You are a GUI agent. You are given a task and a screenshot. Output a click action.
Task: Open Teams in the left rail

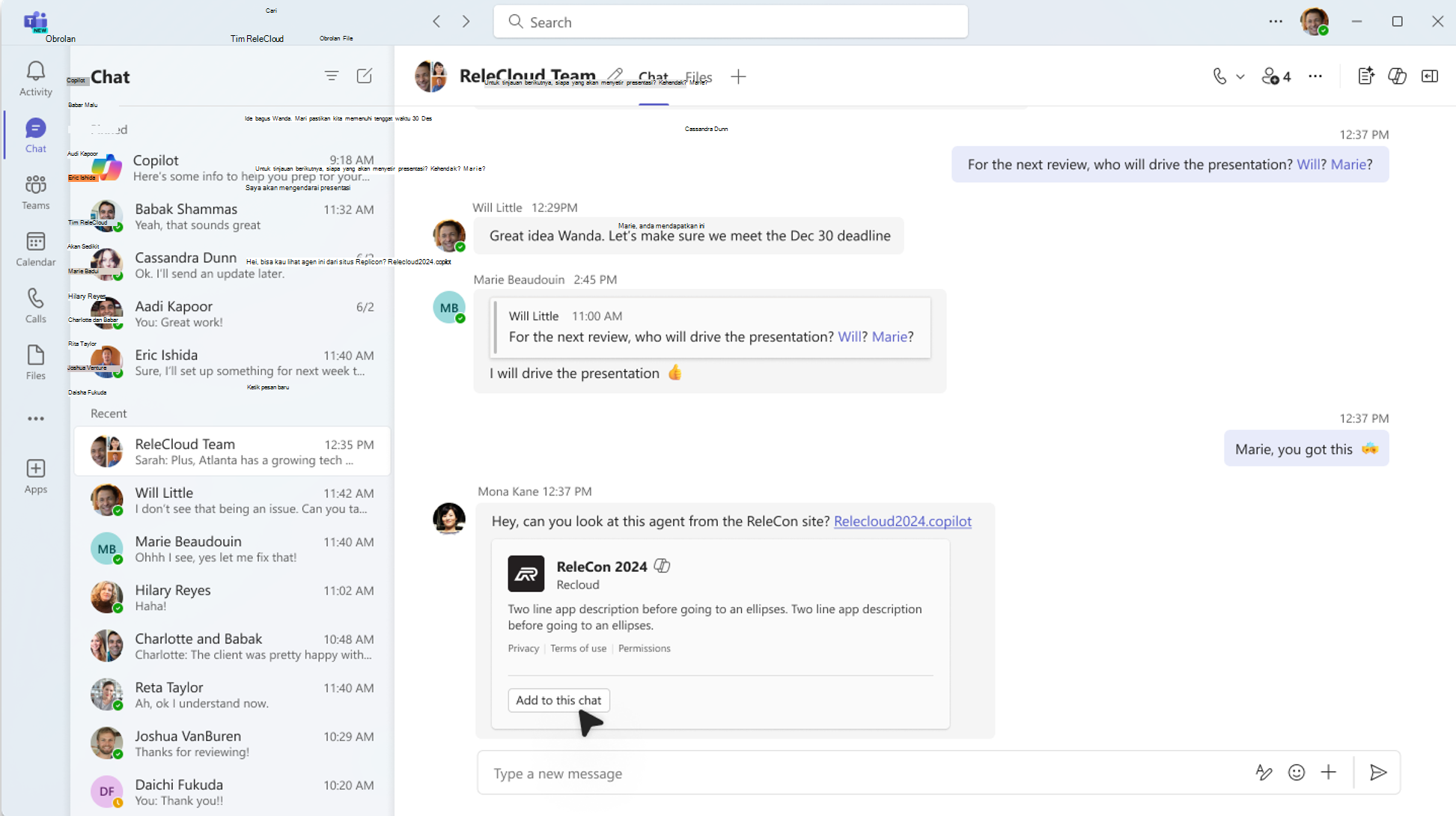tap(35, 192)
